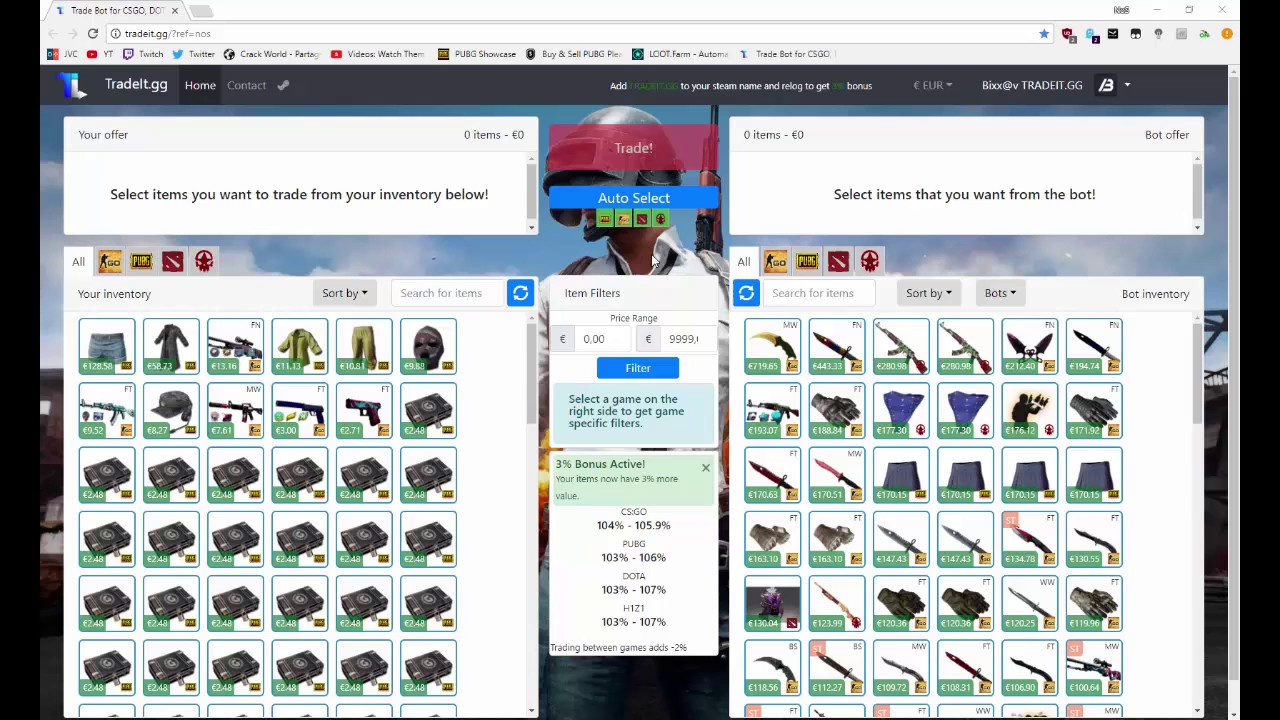
Task: Select All tab in bot inventory
Action: [744, 262]
